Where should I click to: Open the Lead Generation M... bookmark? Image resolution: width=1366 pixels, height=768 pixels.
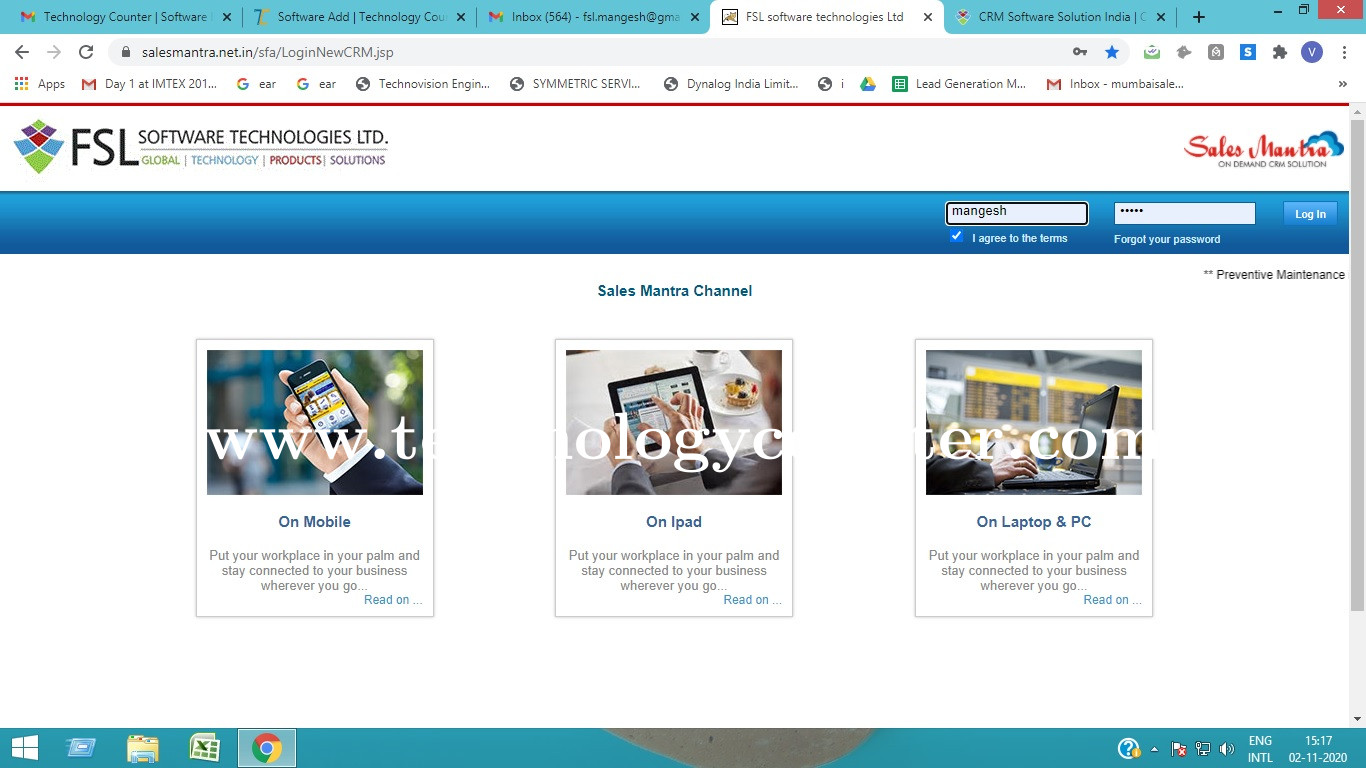pyautogui.click(x=959, y=84)
